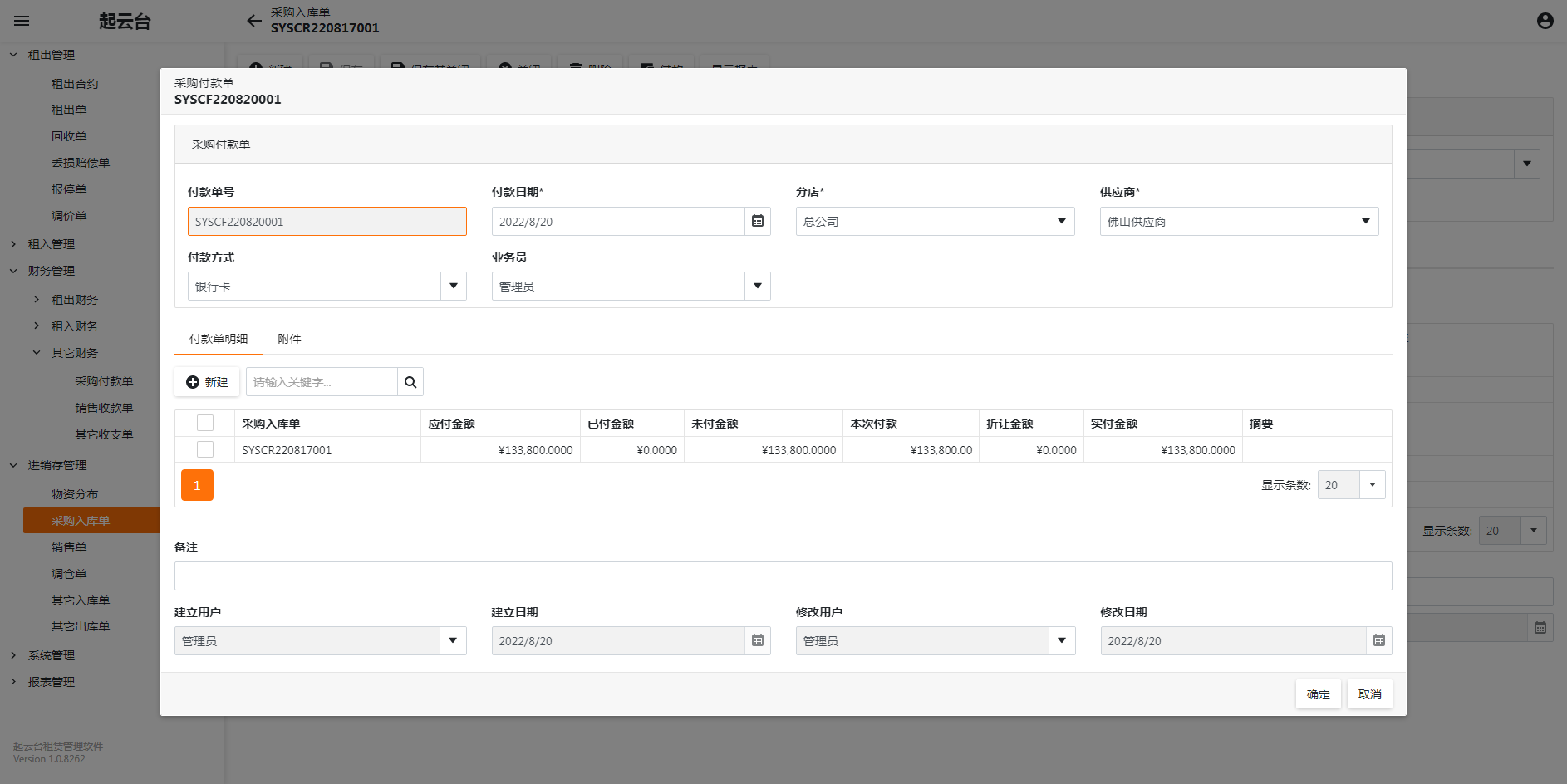The image size is (1567, 784).
Task: Expand the 租出财务 subsection
Action: [x=37, y=299]
